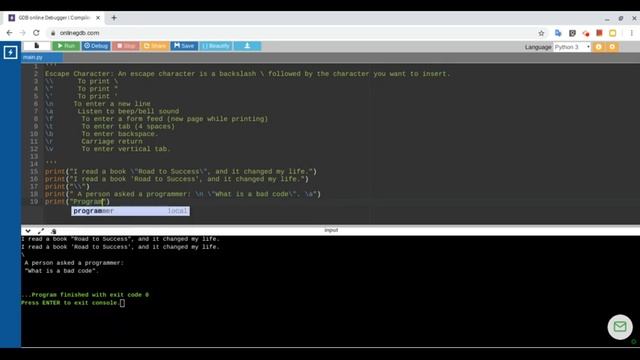Save the project with the Save button
The height and width of the screenshot is (360, 640).
click(184, 46)
